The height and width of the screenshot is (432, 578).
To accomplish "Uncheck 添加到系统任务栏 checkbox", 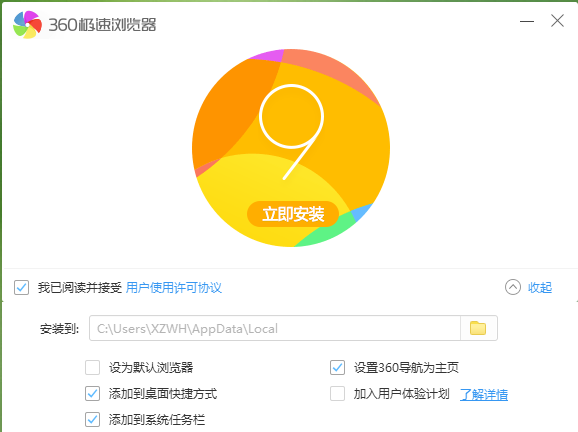I will tap(93, 419).
